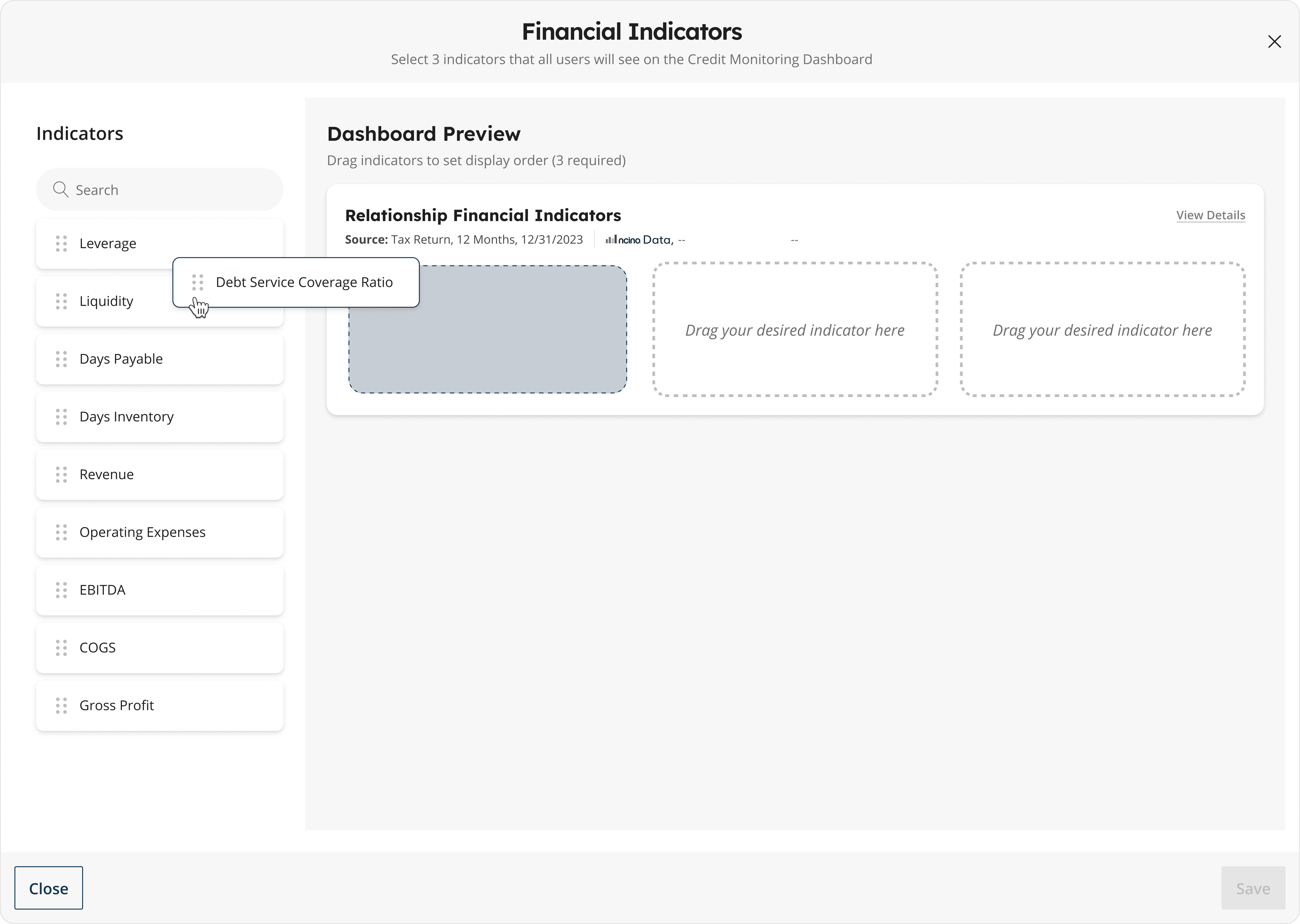Click the Revenue drag handle icon
Viewport: 1300px width, 924px height.
pyautogui.click(x=61, y=474)
